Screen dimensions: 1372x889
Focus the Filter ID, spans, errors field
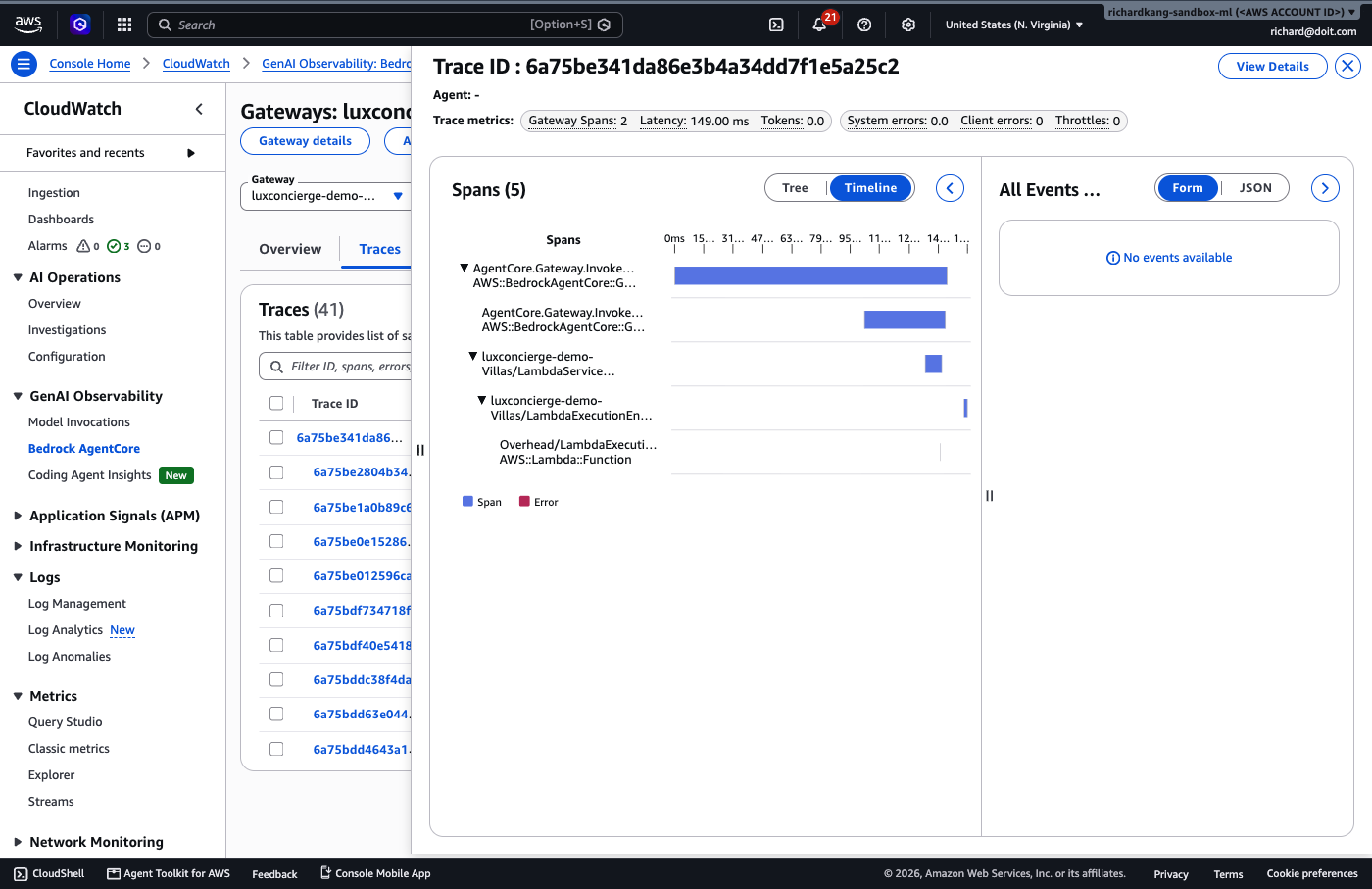click(335, 367)
